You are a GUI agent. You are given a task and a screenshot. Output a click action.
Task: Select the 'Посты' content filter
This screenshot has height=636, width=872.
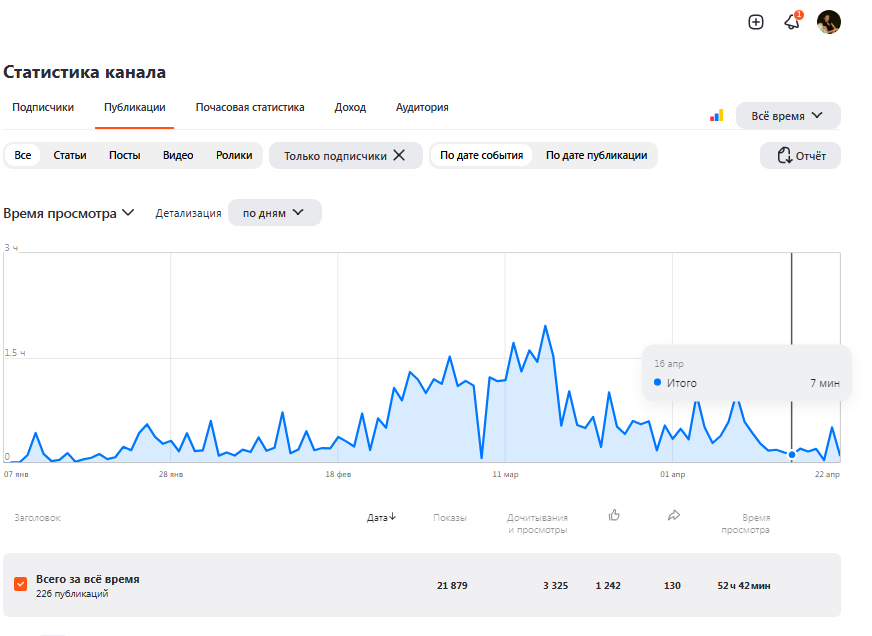click(x=125, y=155)
